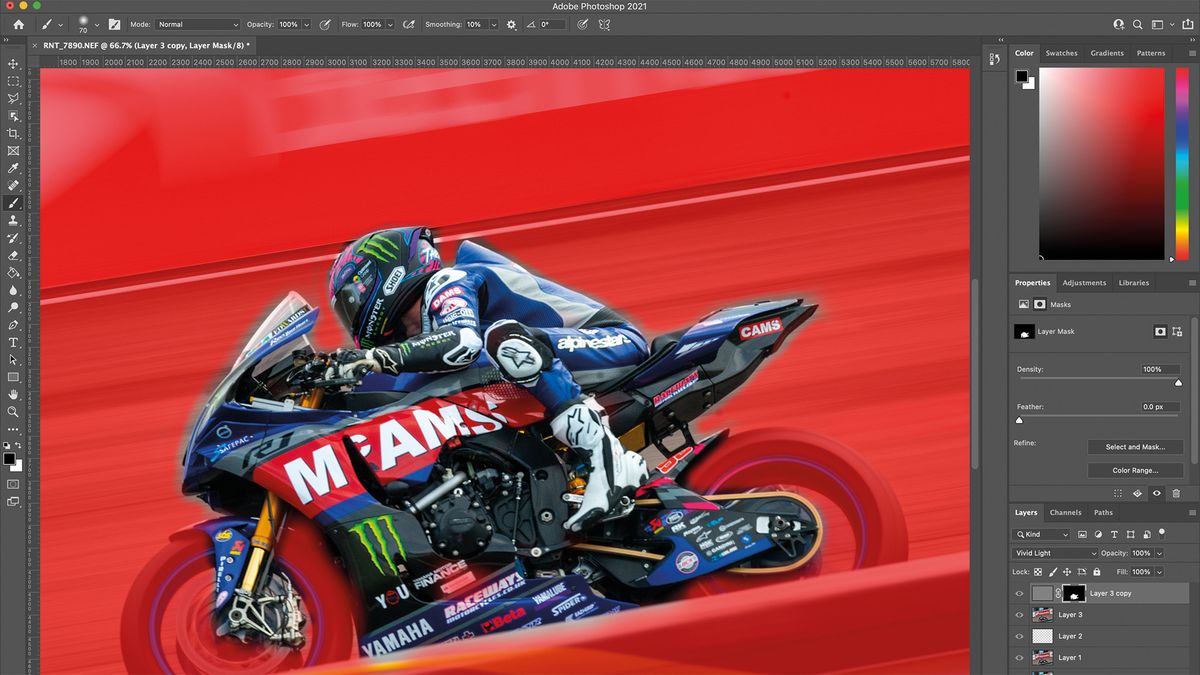Open layer Opacity dropdown arrow
Screen dimensions: 1200x675
[1159, 553]
